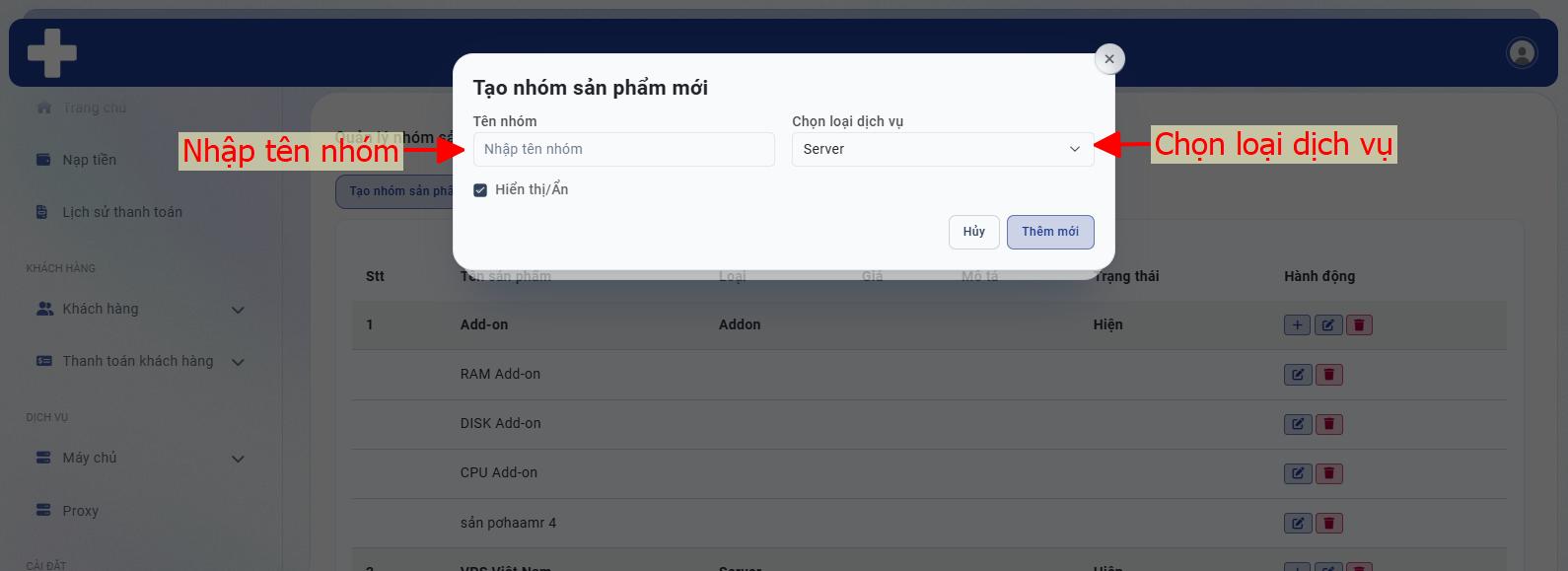Image resolution: width=1568 pixels, height=571 pixels.
Task: Edit the DISK Add-on product
Action: (x=1298, y=424)
